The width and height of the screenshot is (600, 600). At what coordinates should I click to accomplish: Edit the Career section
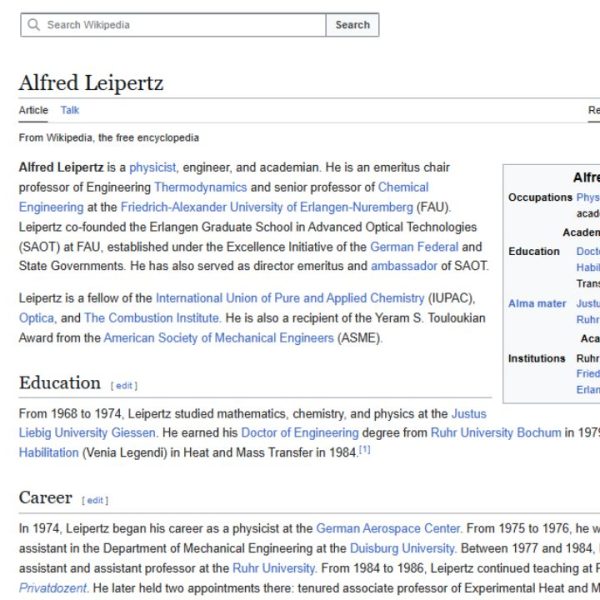95,501
